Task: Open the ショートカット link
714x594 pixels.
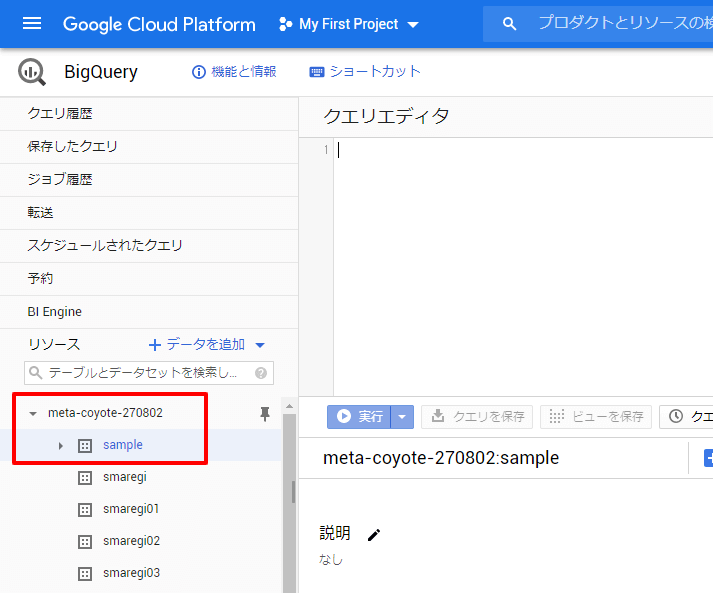Action: [x=365, y=72]
